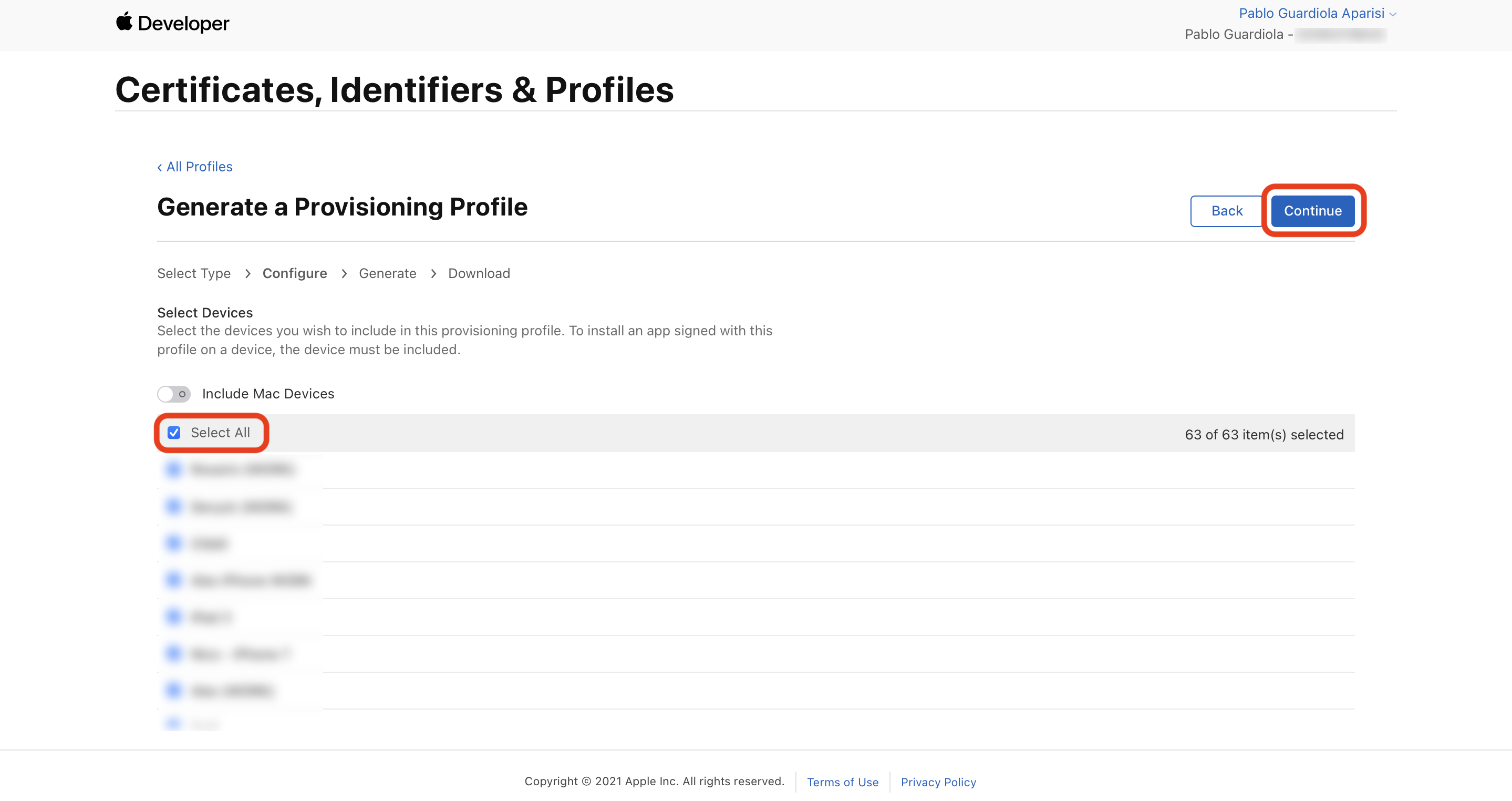This screenshot has width=1512, height=801.
Task: Click the Select Type step
Action: [x=194, y=274]
